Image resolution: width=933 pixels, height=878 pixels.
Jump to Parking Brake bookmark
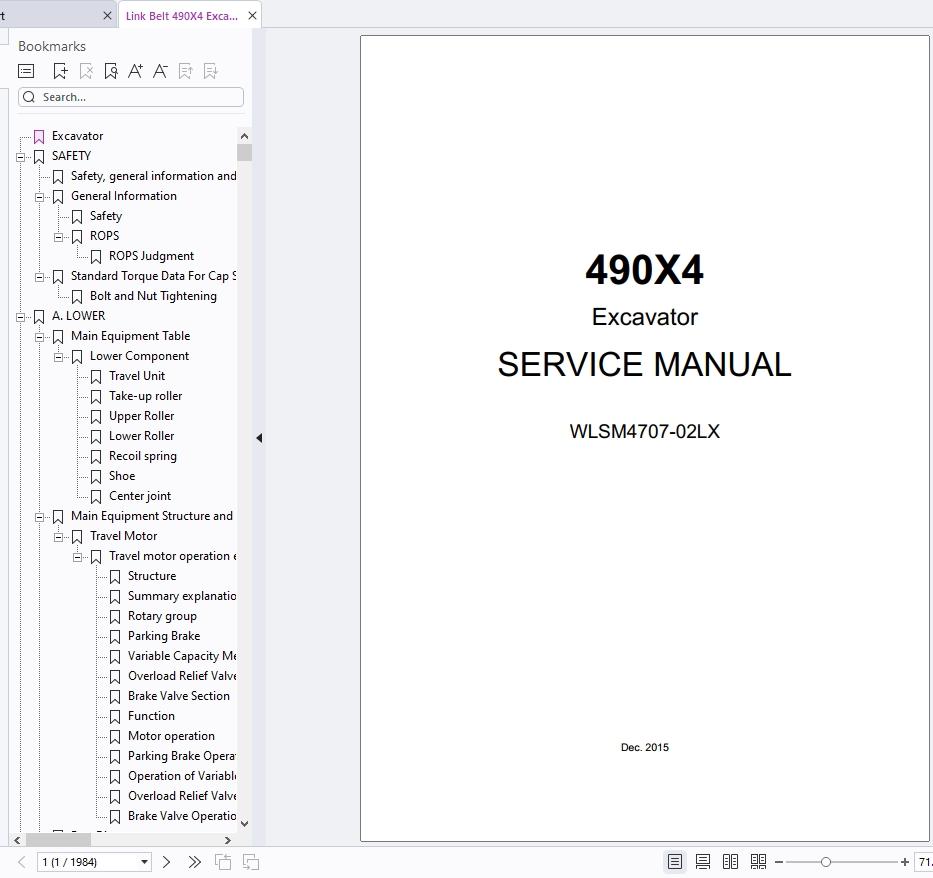pyautogui.click(x=163, y=636)
